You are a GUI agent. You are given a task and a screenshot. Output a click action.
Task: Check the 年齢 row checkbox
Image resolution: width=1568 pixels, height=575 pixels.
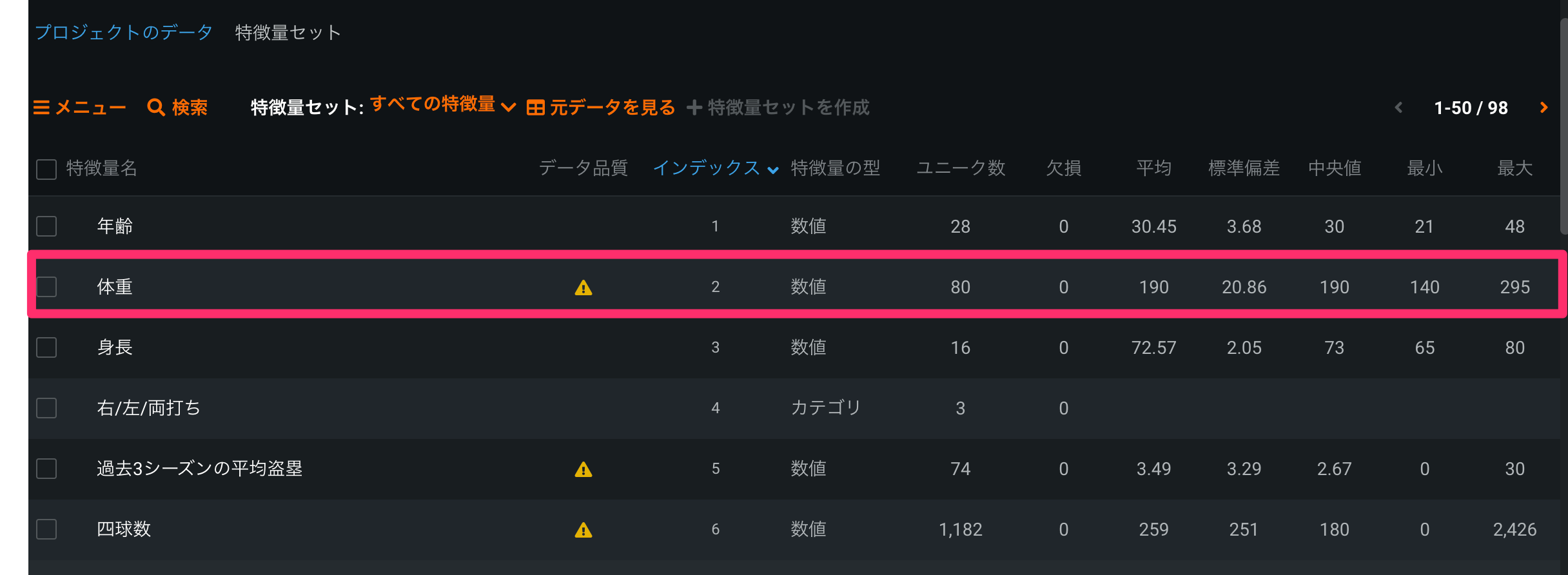(x=46, y=226)
